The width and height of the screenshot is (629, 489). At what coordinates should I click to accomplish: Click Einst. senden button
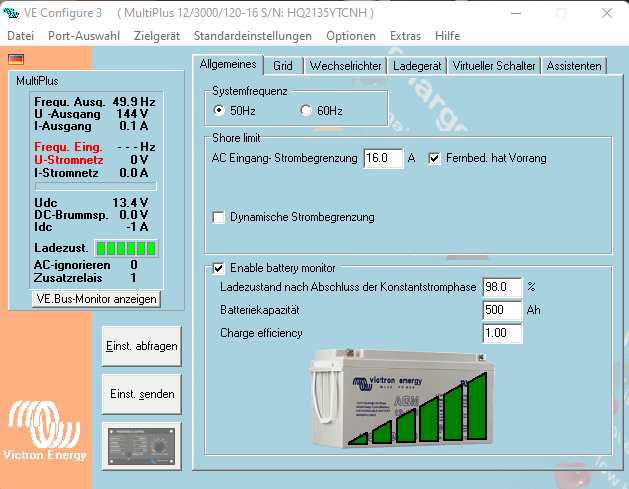click(142, 394)
